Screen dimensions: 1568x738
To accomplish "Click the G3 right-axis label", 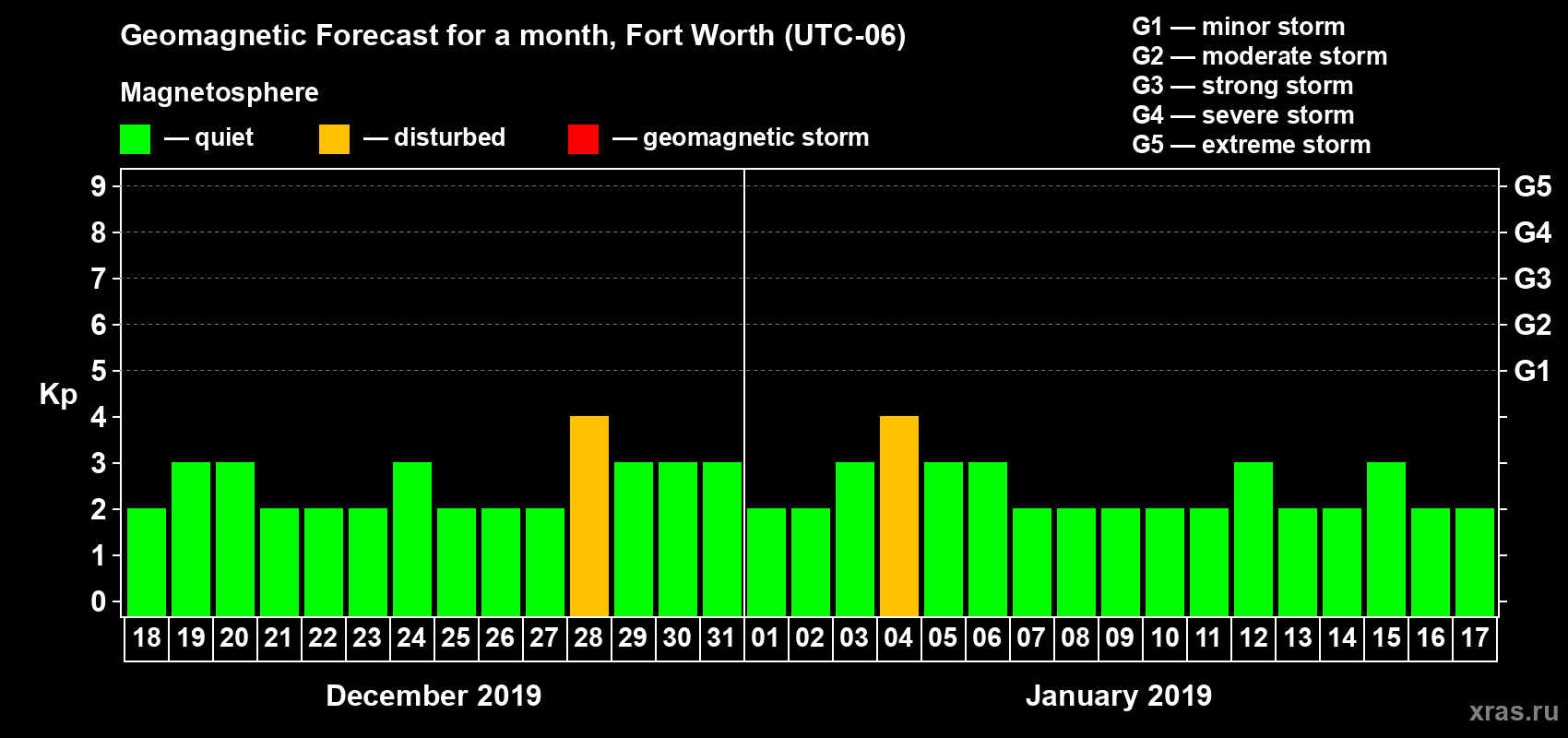I will 1532,279.
